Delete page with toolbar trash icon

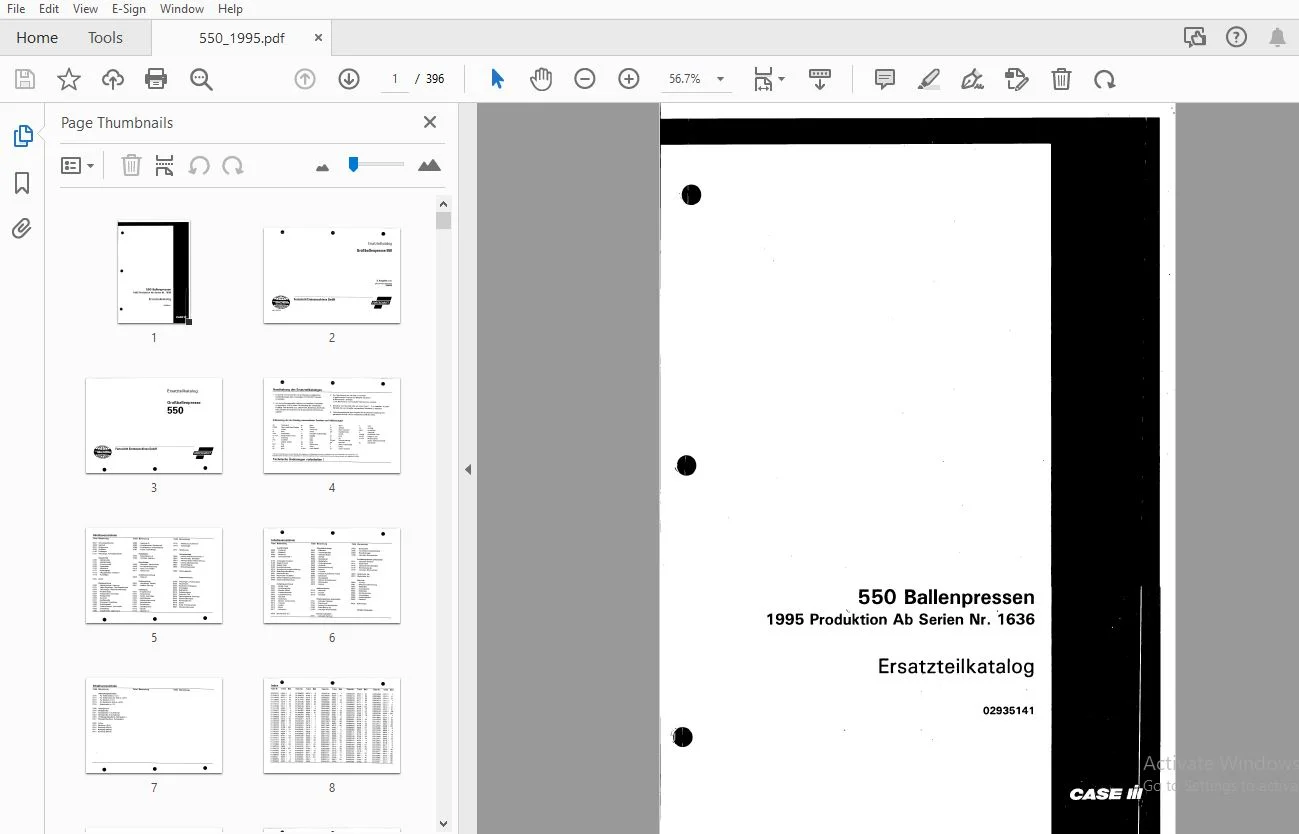tap(1062, 79)
